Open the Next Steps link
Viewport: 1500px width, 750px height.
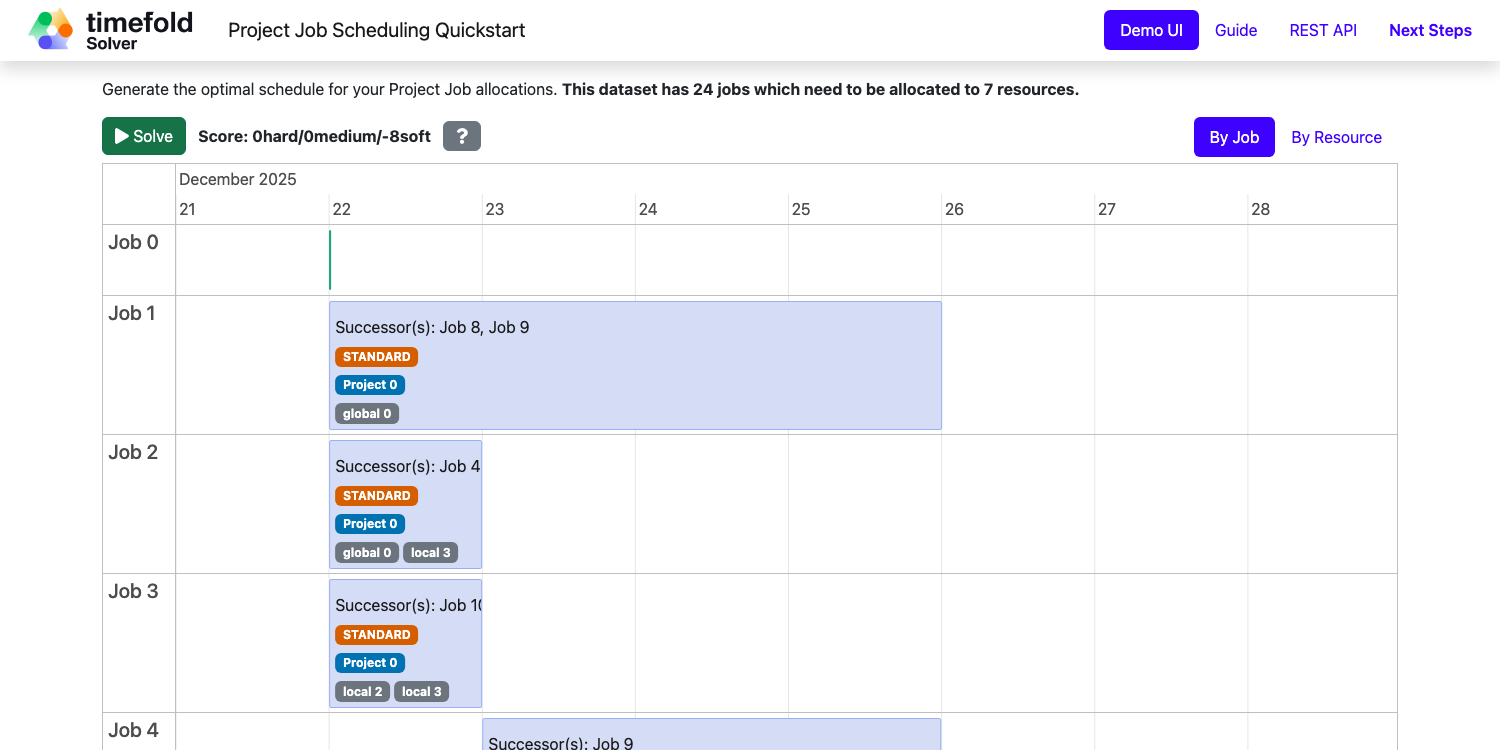tap(1429, 30)
